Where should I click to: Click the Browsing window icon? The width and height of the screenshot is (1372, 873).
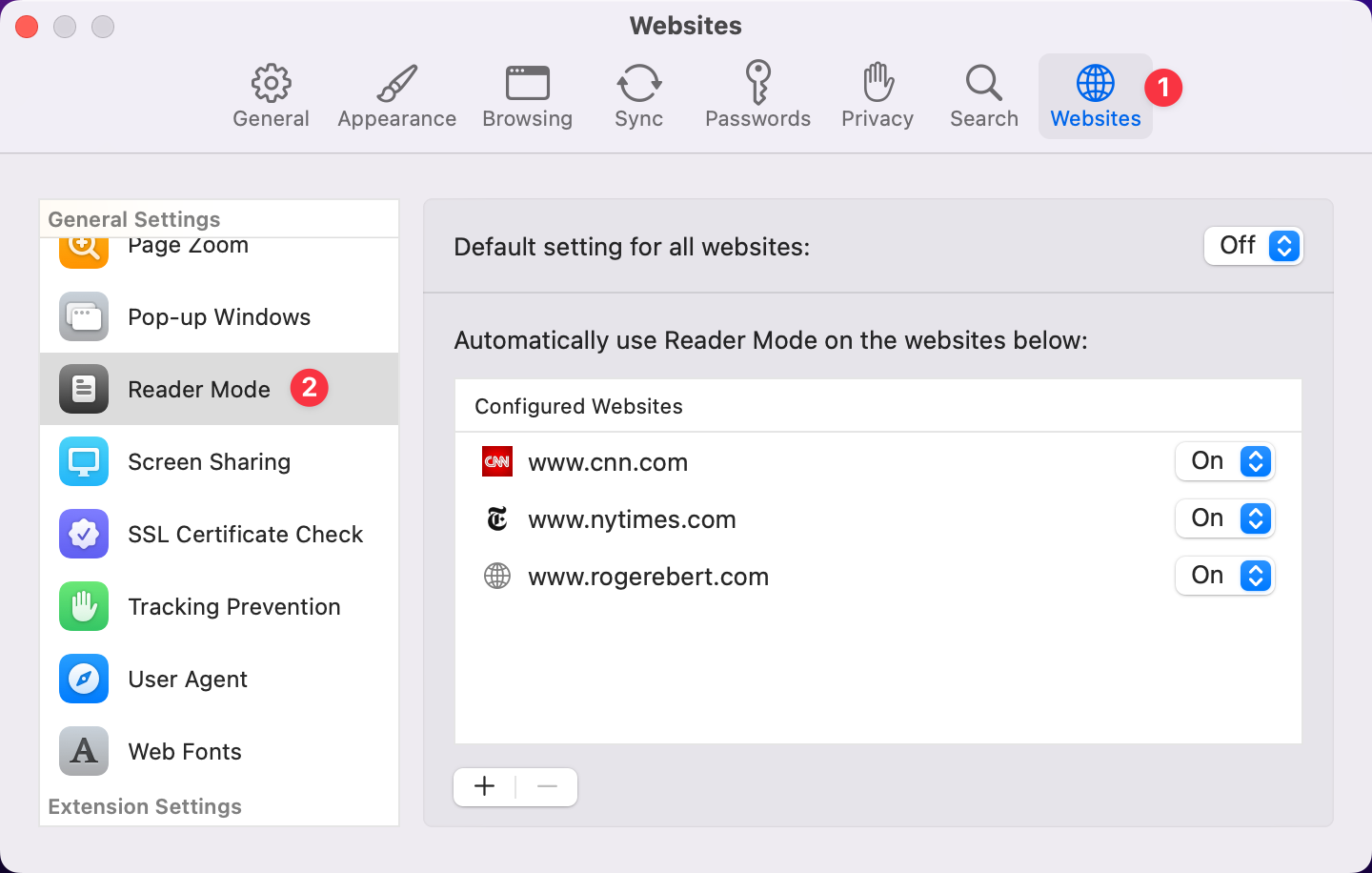coord(527,83)
